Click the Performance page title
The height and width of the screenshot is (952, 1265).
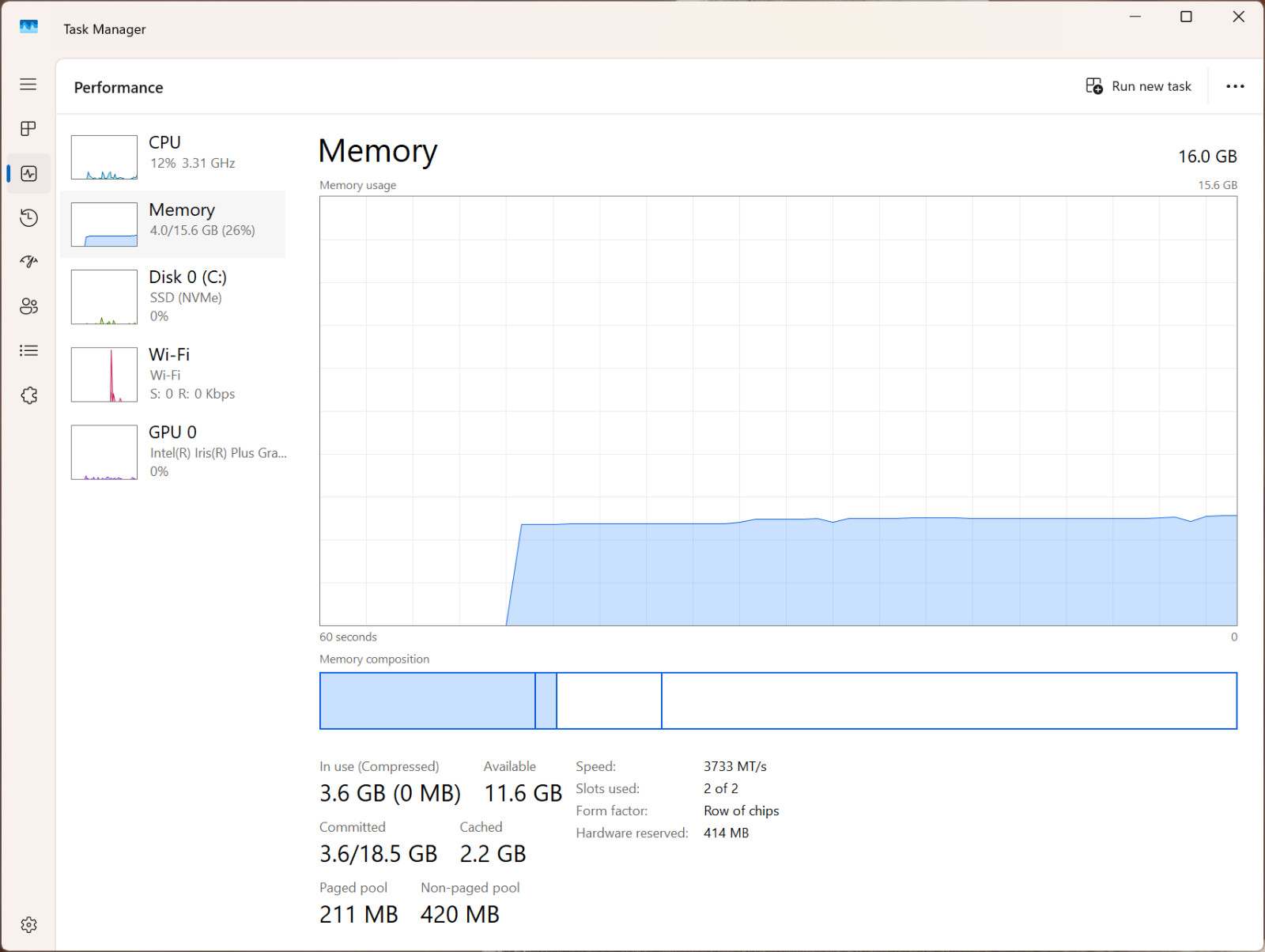119,87
